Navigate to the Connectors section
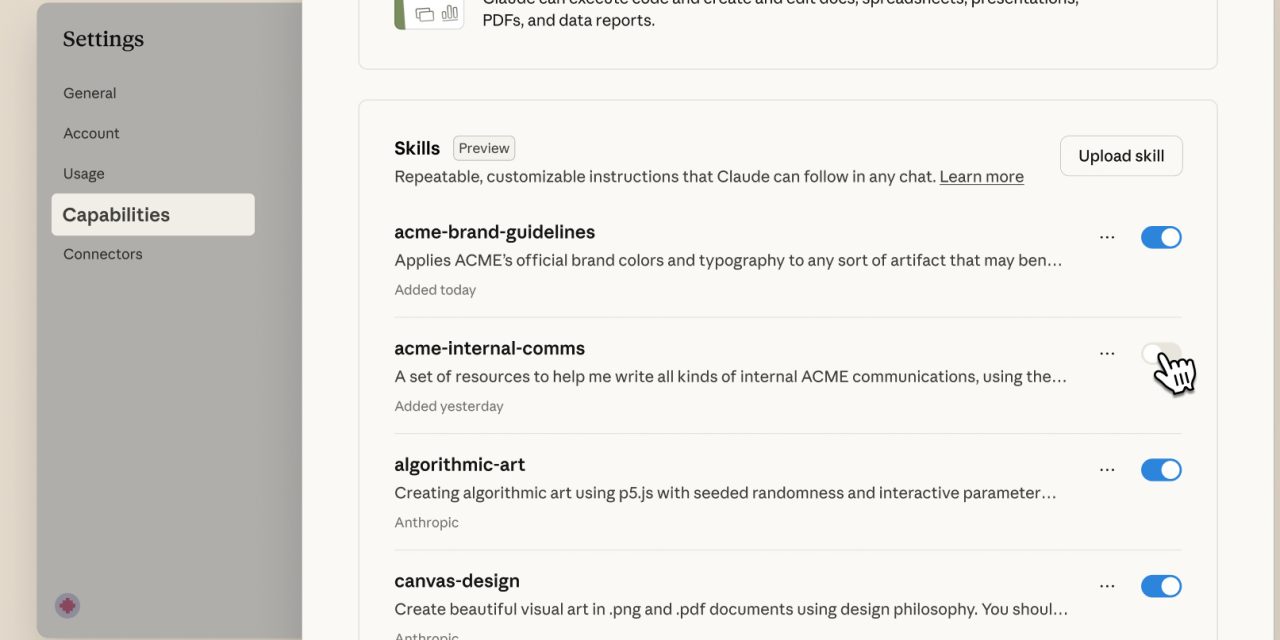Screen dimensions: 1280x640 click(x=102, y=253)
